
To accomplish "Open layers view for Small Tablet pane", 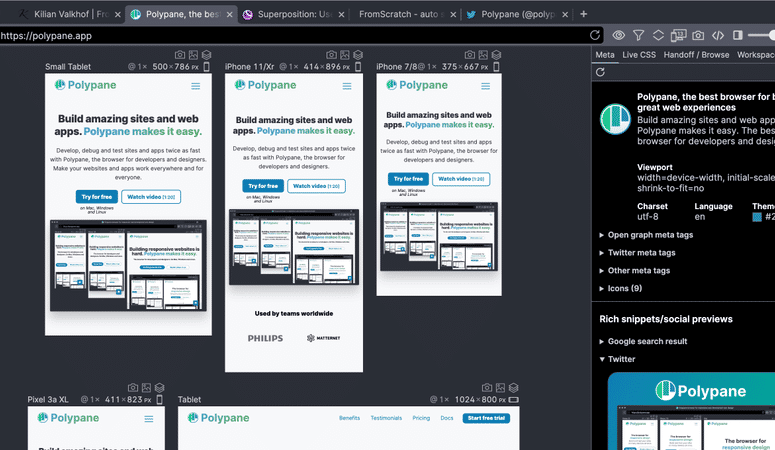I will pos(207,55).
